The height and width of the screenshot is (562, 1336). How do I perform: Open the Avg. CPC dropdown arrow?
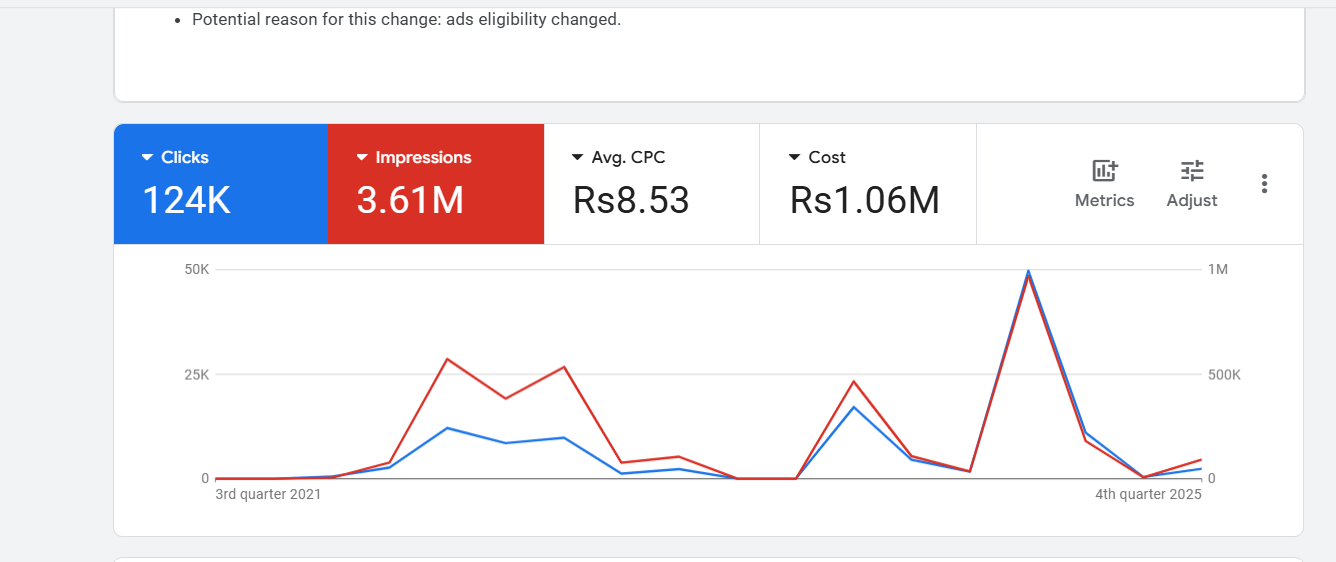[x=577, y=158]
